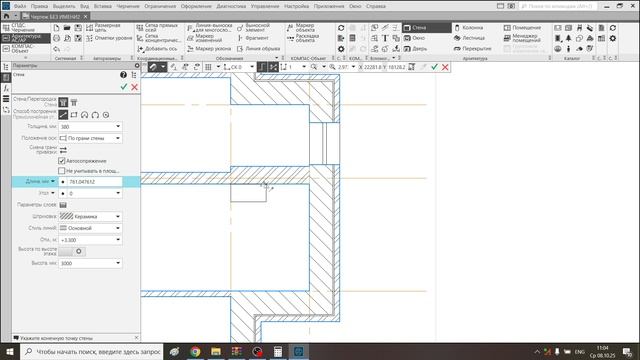The image size is (640, 360).
Task: Open Файл menu
Action: (20, 6)
